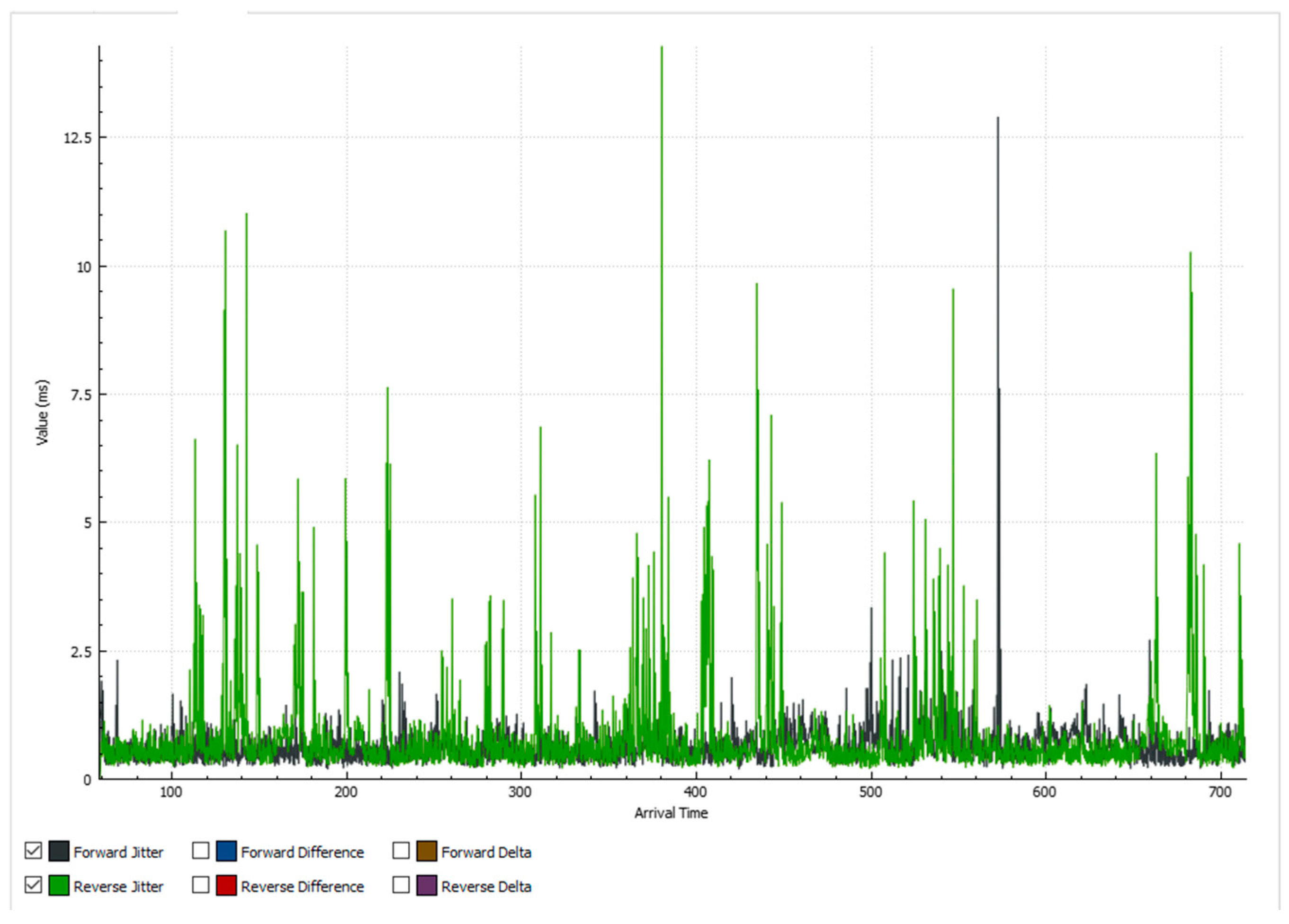
Task: Enable the Forward Delta checkbox
Action: coord(401,851)
